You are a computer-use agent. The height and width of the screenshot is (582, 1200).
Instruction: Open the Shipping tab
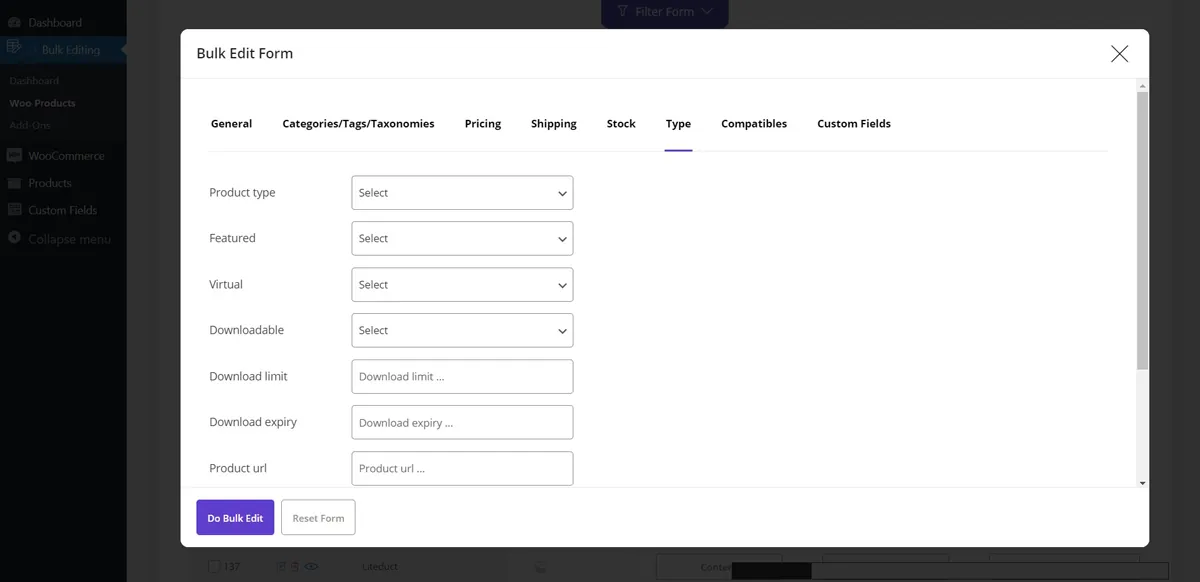click(x=554, y=124)
